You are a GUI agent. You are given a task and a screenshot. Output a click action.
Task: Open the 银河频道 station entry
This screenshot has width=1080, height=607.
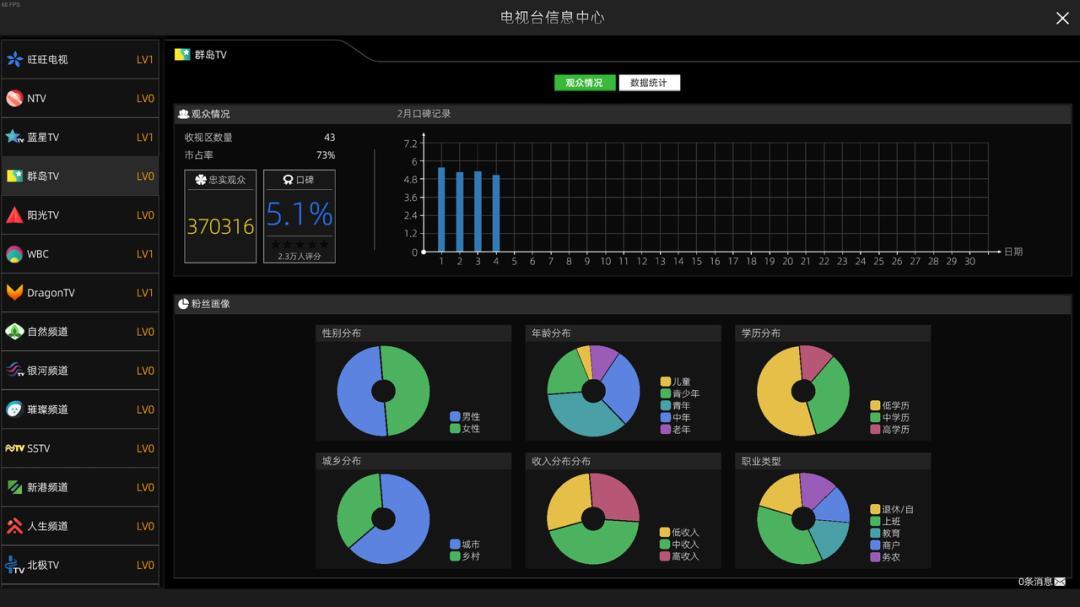80,371
